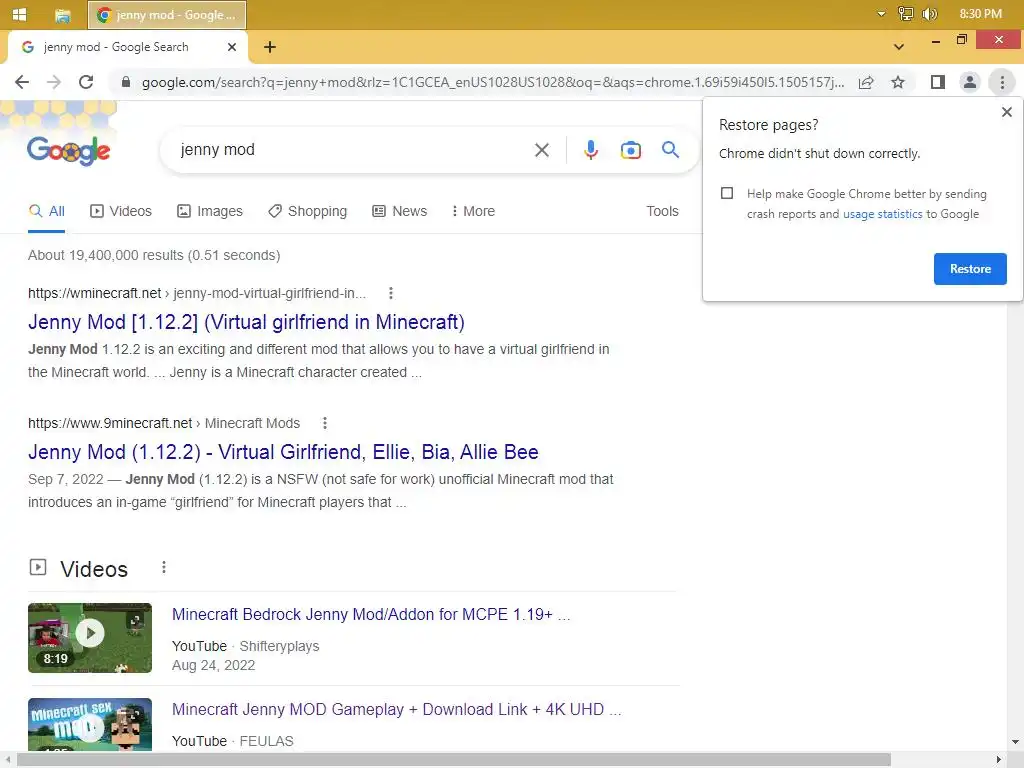Click the Google logo

pyautogui.click(x=69, y=150)
